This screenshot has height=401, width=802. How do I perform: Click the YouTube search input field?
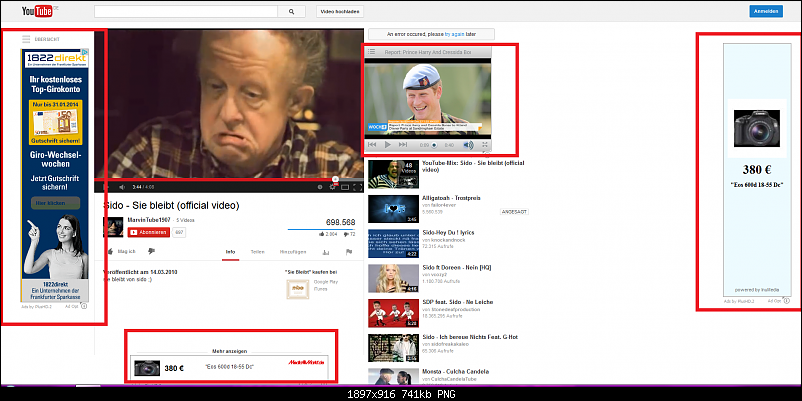coord(186,11)
